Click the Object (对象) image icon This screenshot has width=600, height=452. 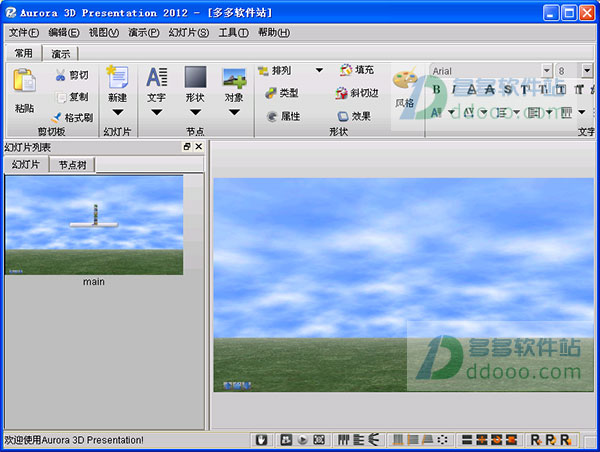coord(234,78)
